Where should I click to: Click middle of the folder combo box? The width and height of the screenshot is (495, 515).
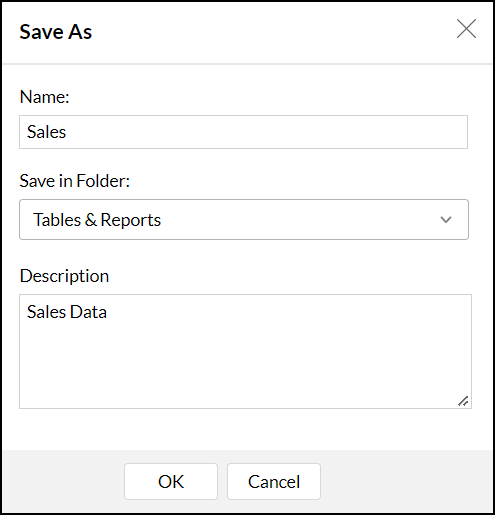coord(244,220)
